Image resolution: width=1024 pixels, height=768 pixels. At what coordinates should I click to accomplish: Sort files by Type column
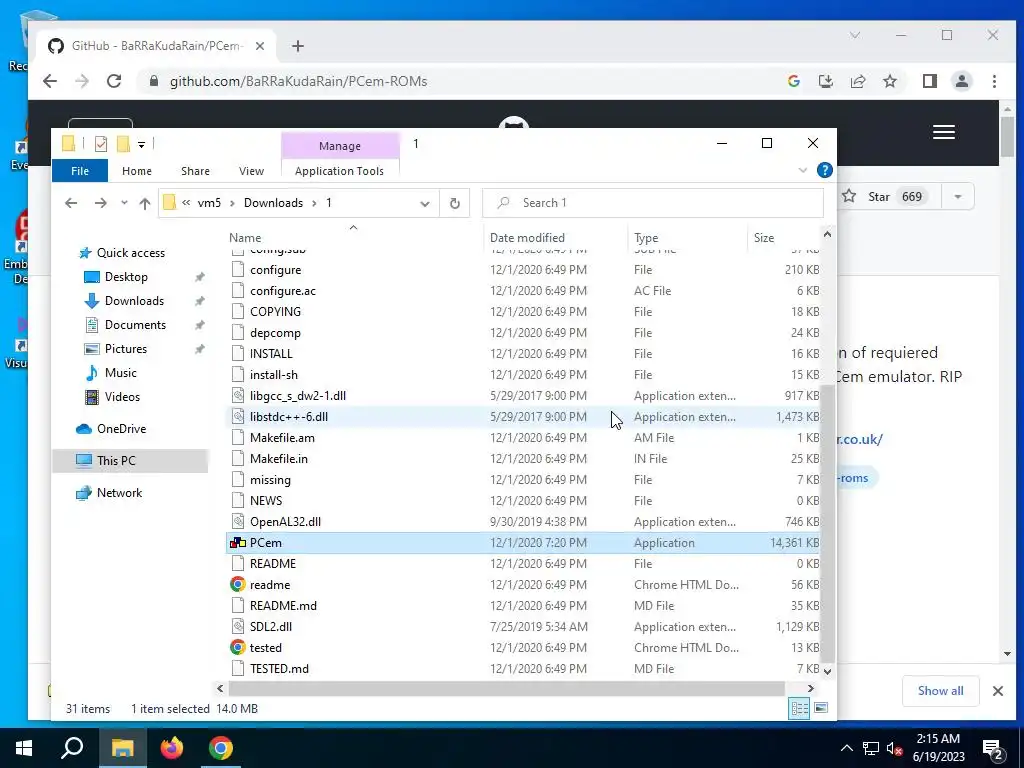(687, 238)
